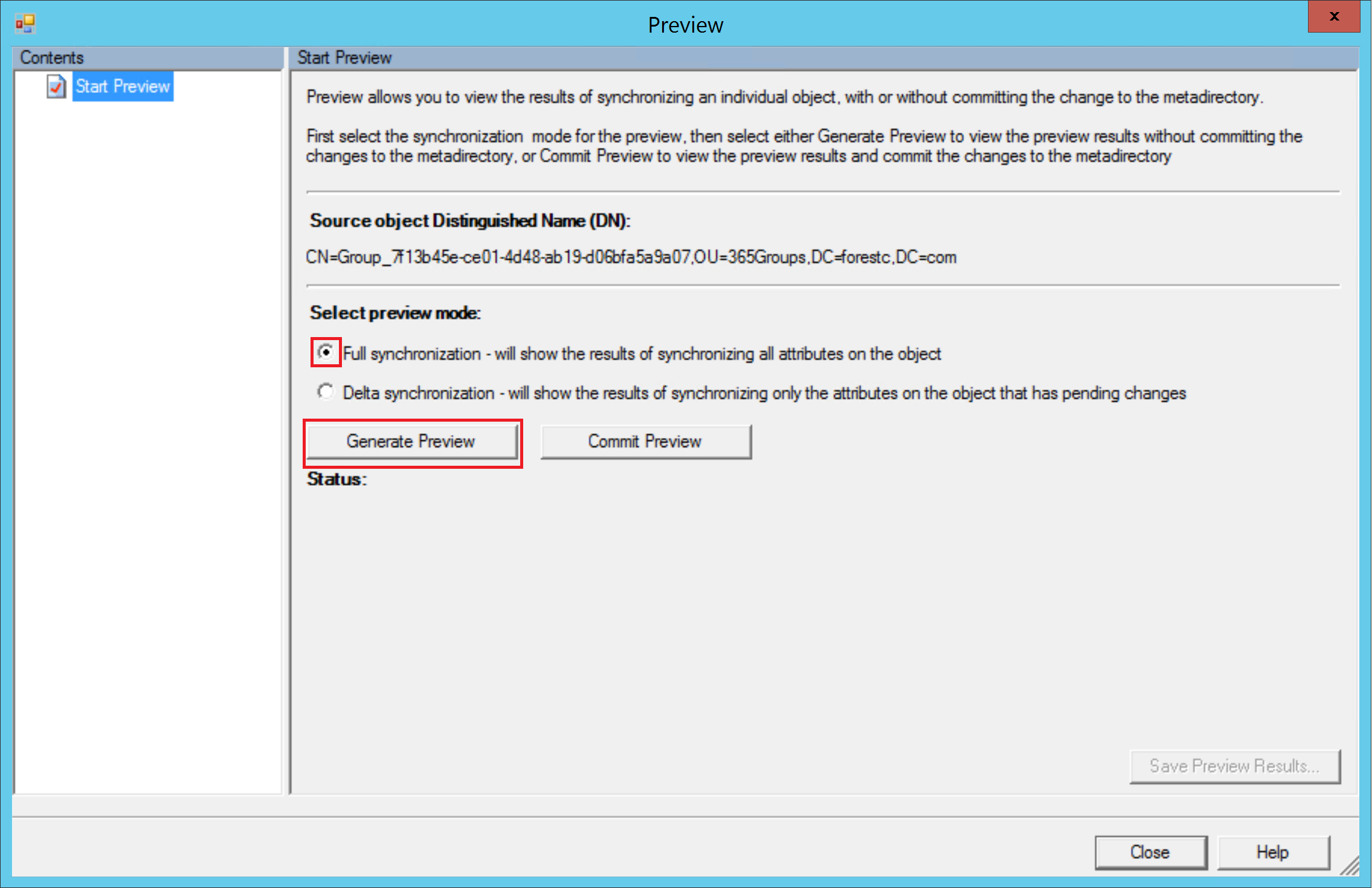1372x888 pixels.
Task: Click the Contents panel header
Action: (x=52, y=58)
